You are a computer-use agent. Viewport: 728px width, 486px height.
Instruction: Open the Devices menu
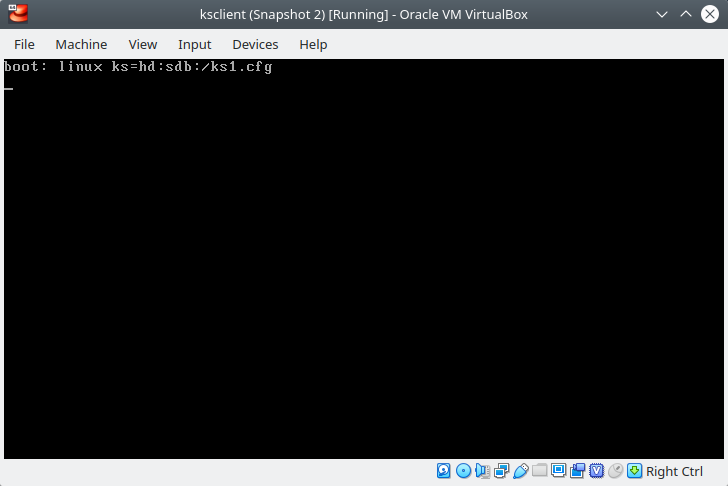pos(255,45)
